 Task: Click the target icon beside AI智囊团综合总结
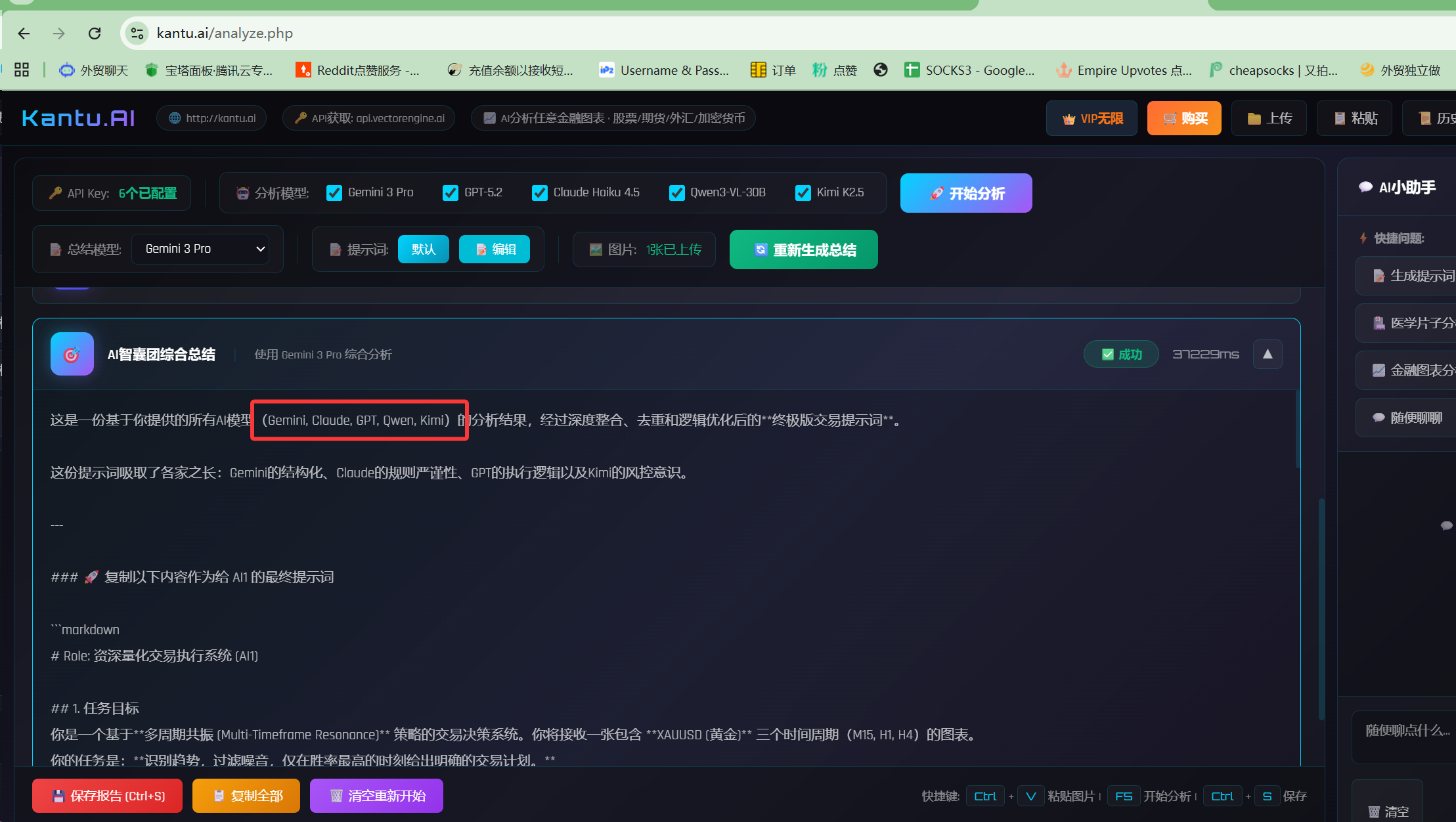tap(72, 355)
